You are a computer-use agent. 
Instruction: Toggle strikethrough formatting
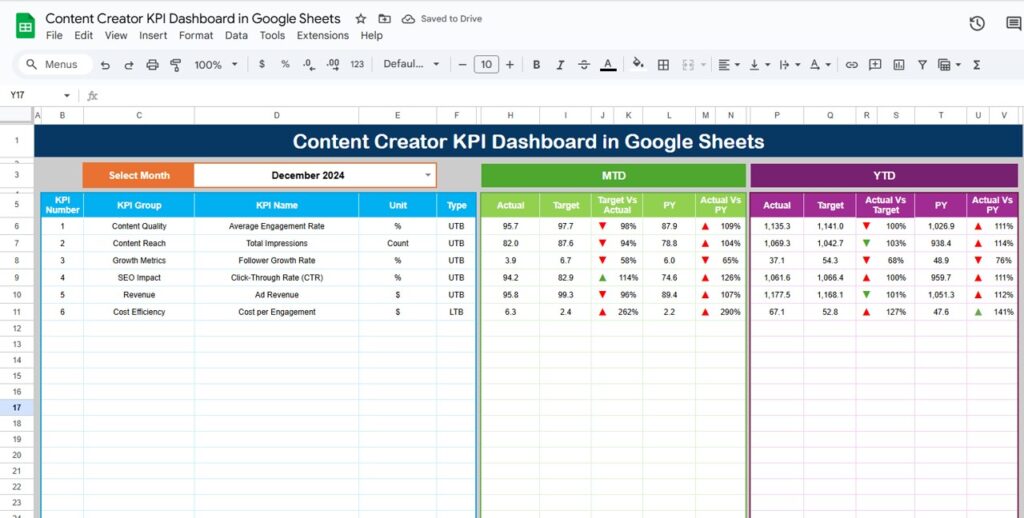point(584,65)
